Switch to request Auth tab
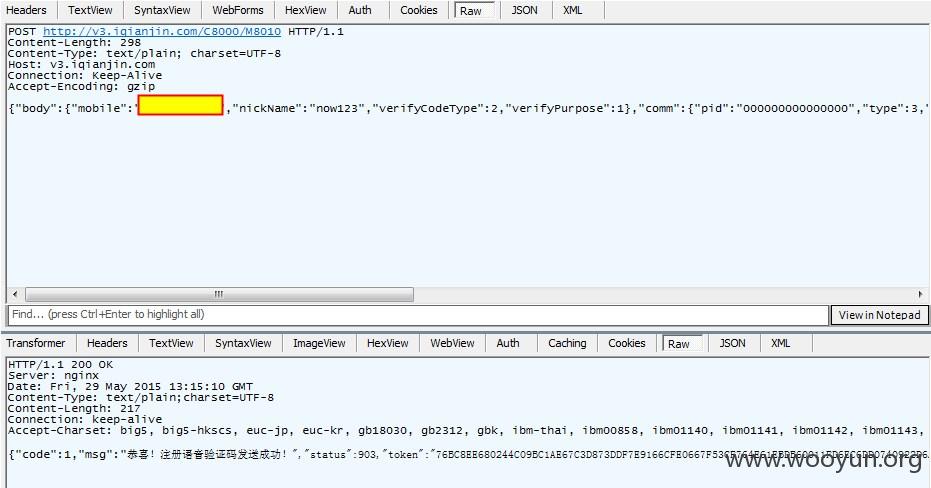This screenshot has width=931, height=488. [x=360, y=10]
